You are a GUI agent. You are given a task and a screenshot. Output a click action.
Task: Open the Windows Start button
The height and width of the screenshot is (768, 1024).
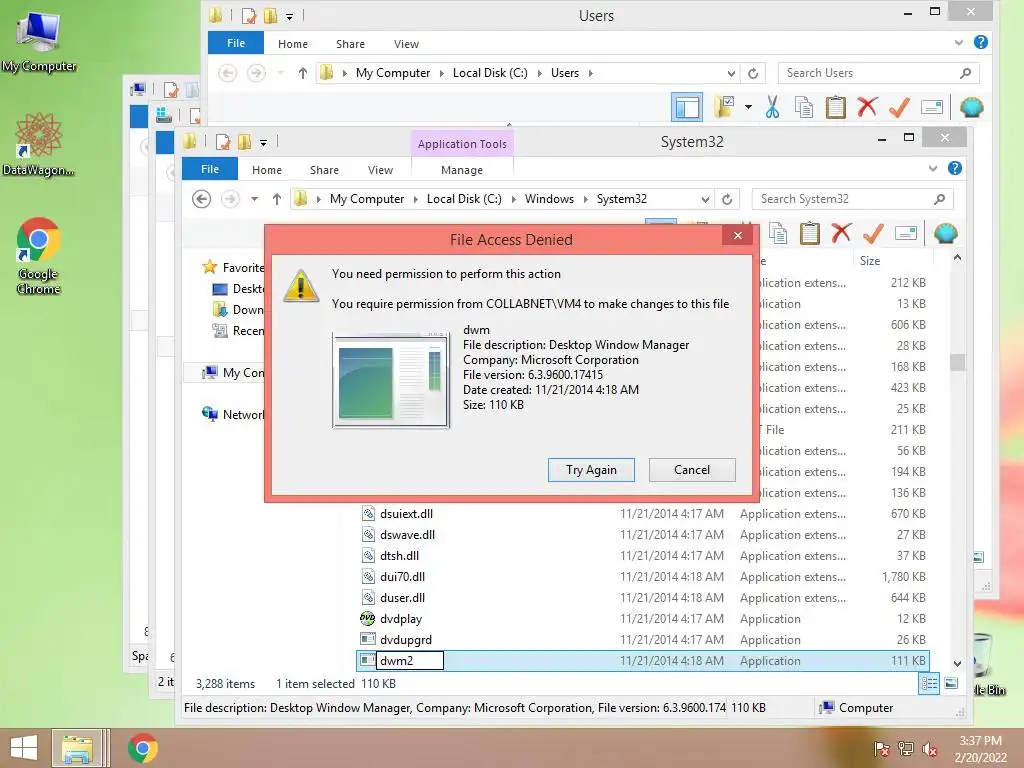click(24, 748)
